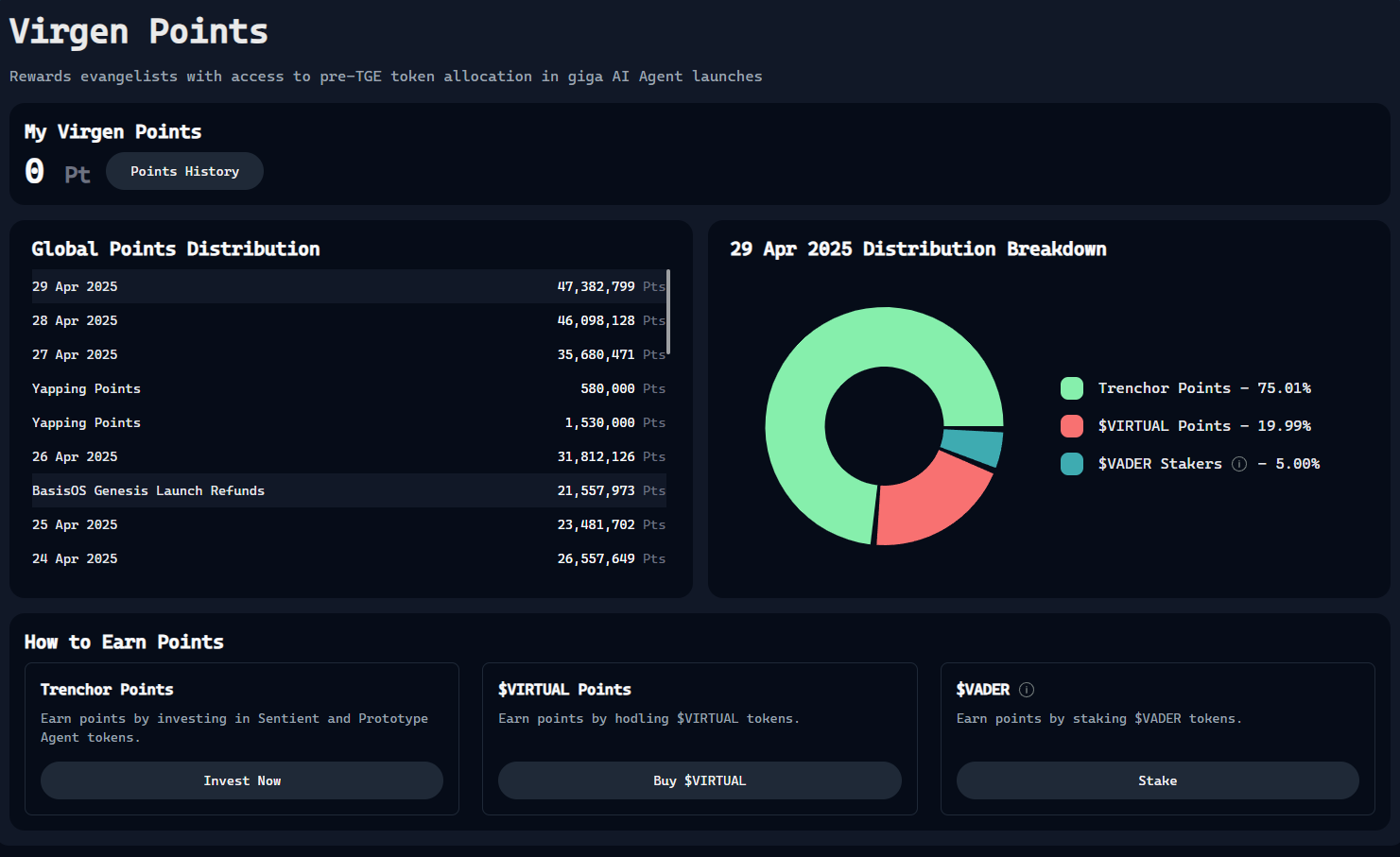Viewport: 1400px width, 857px height.
Task: Click the distribution list scrollbar
Action: click(668, 312)
